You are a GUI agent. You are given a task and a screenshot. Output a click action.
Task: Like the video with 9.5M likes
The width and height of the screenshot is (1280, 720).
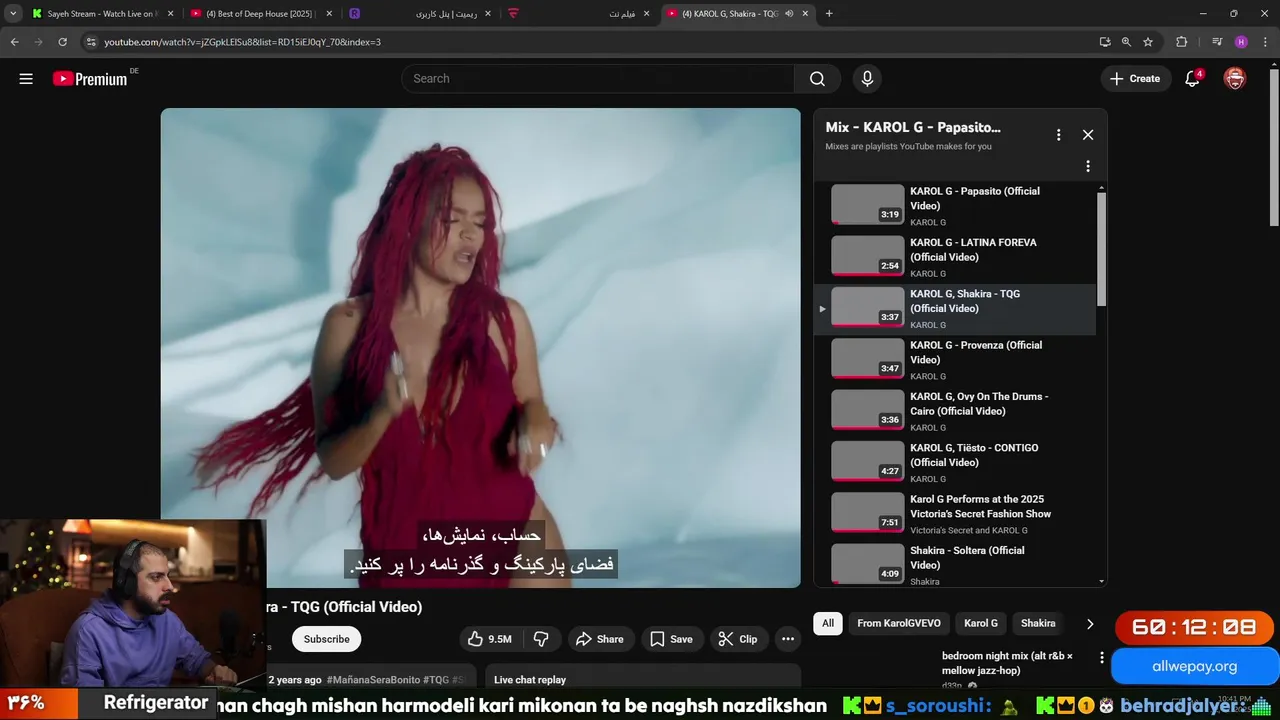point(490,639)
